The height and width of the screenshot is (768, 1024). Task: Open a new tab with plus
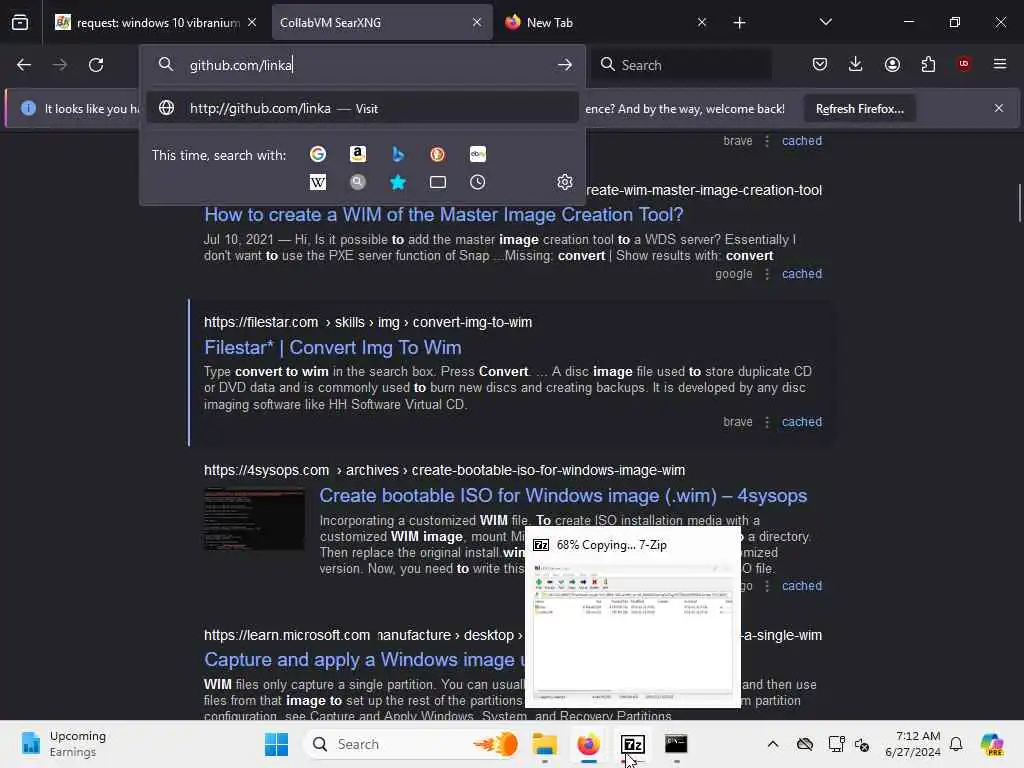coord(739,23)
